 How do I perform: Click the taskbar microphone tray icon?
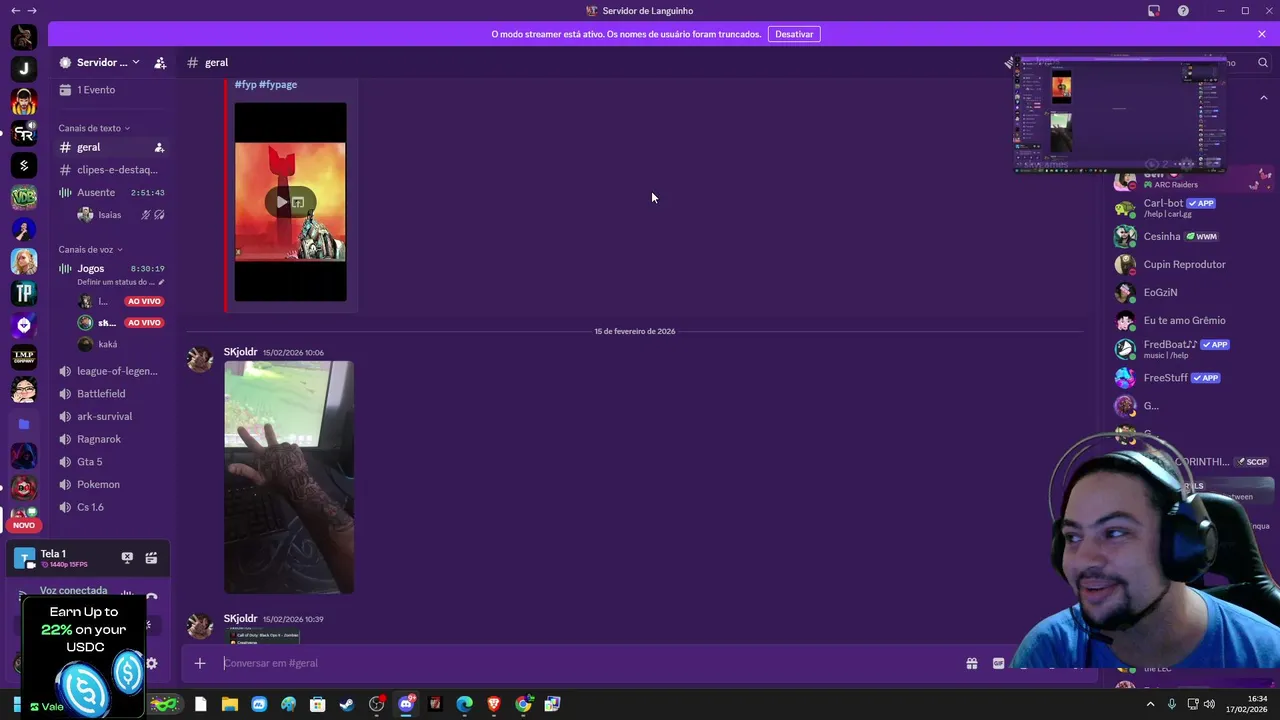pos(1171,704)
